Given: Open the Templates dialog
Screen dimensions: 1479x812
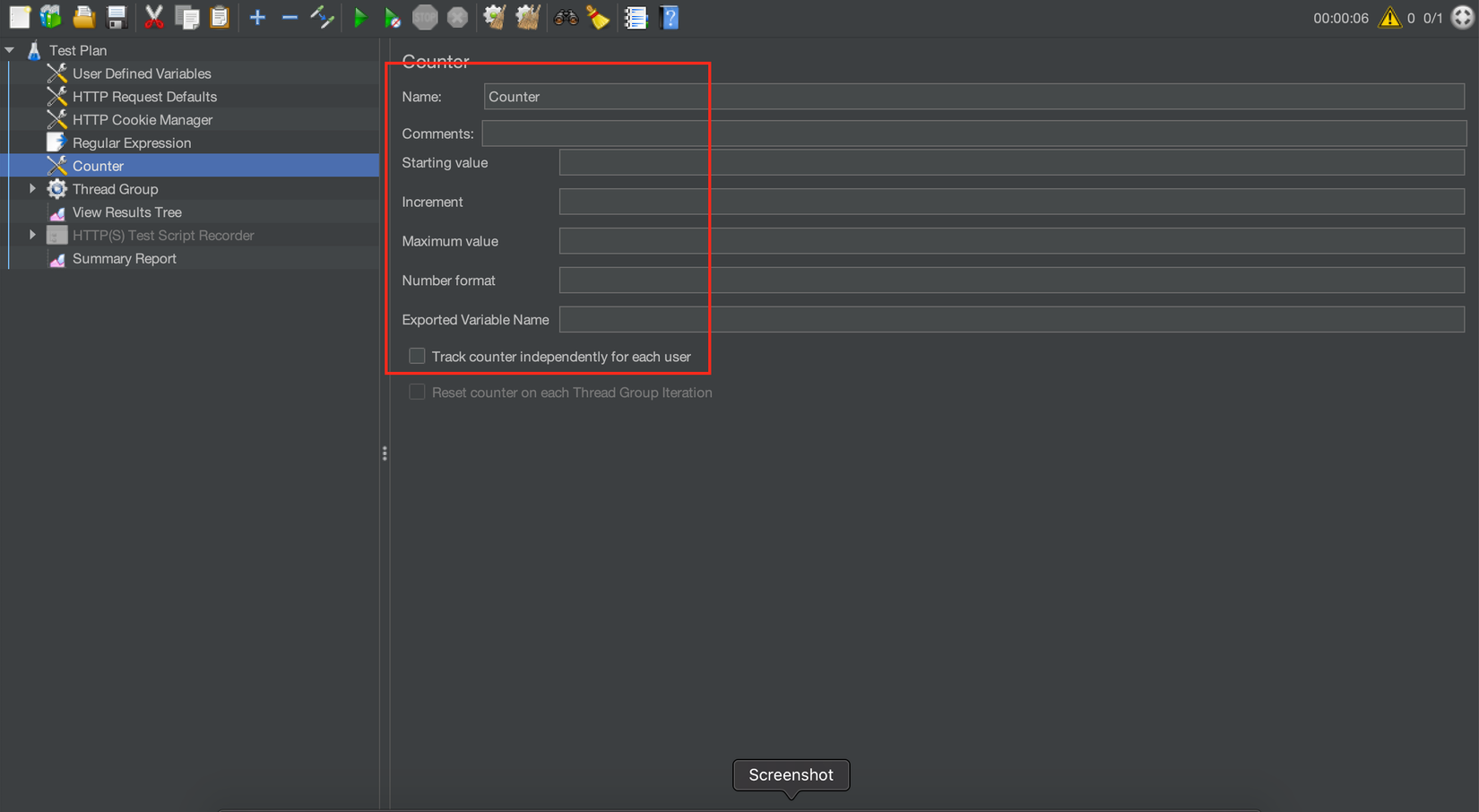Looking at the screenshot, I should 51,17.
